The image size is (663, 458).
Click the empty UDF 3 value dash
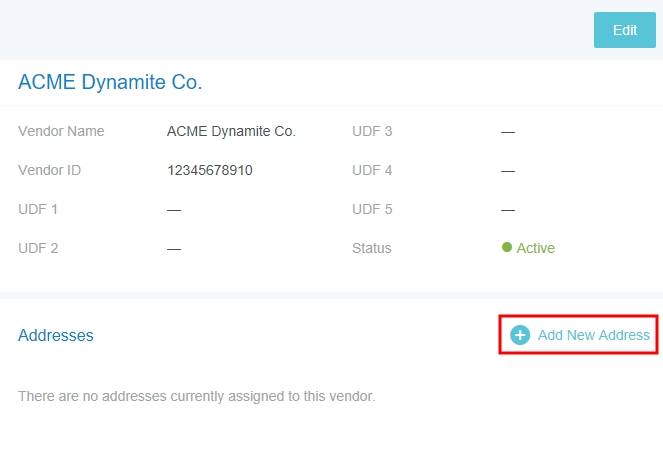(508, 132)
